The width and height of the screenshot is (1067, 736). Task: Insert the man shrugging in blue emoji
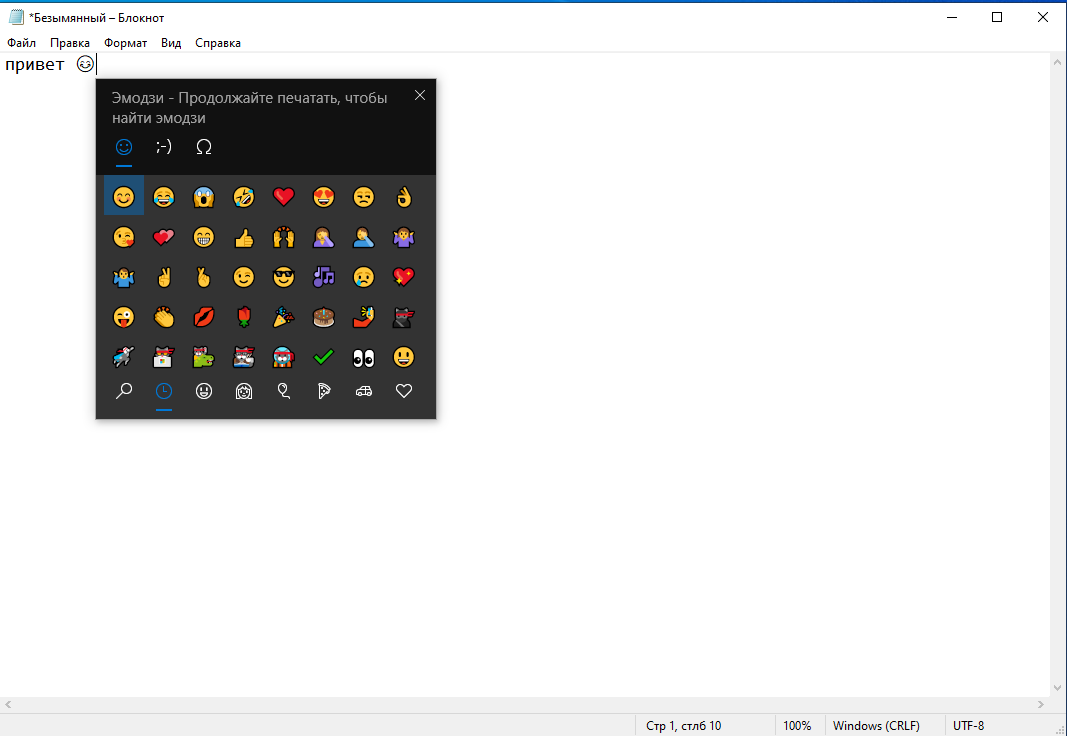pos(124,278)
